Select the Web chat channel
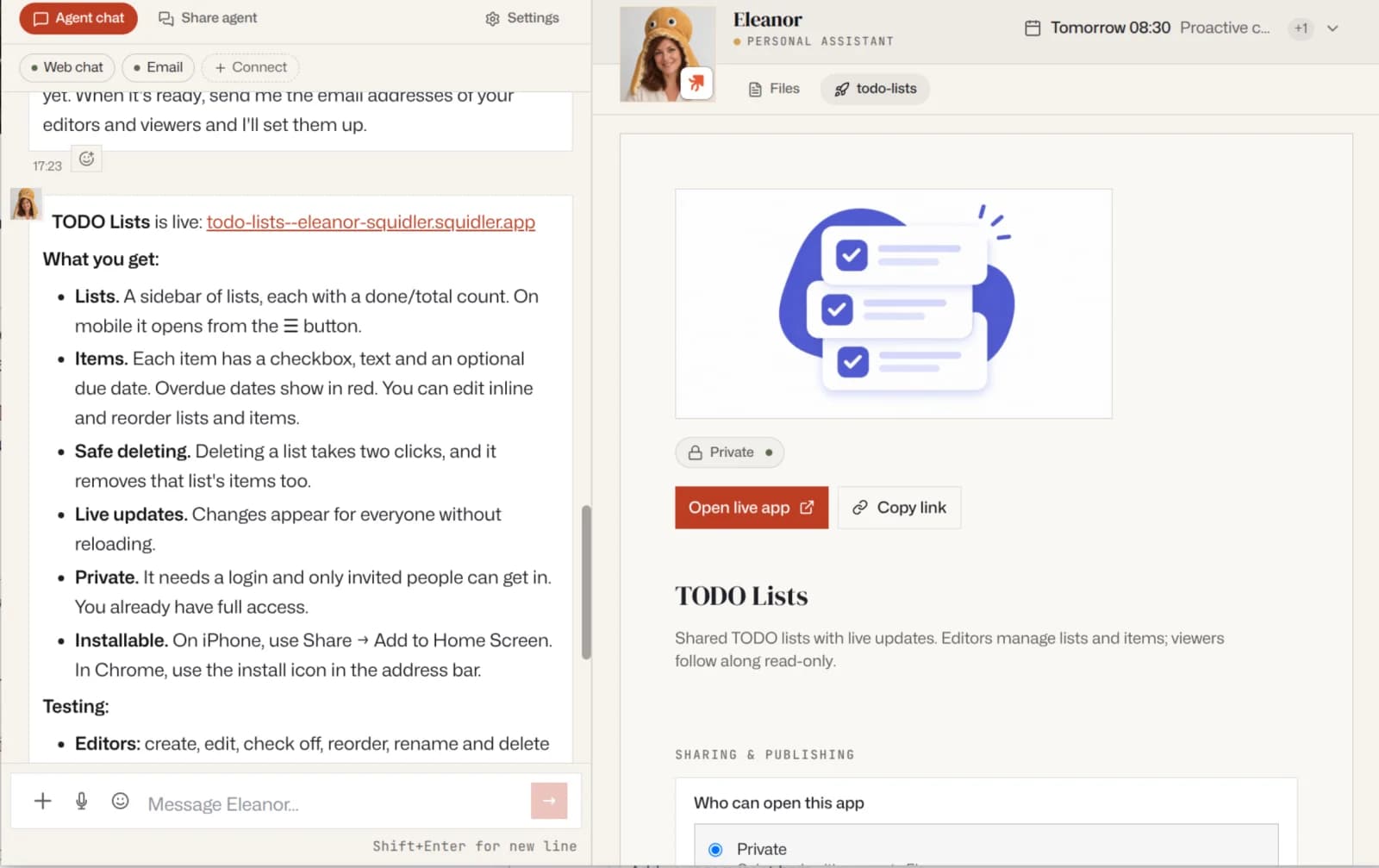 click(x=66, y=67)
